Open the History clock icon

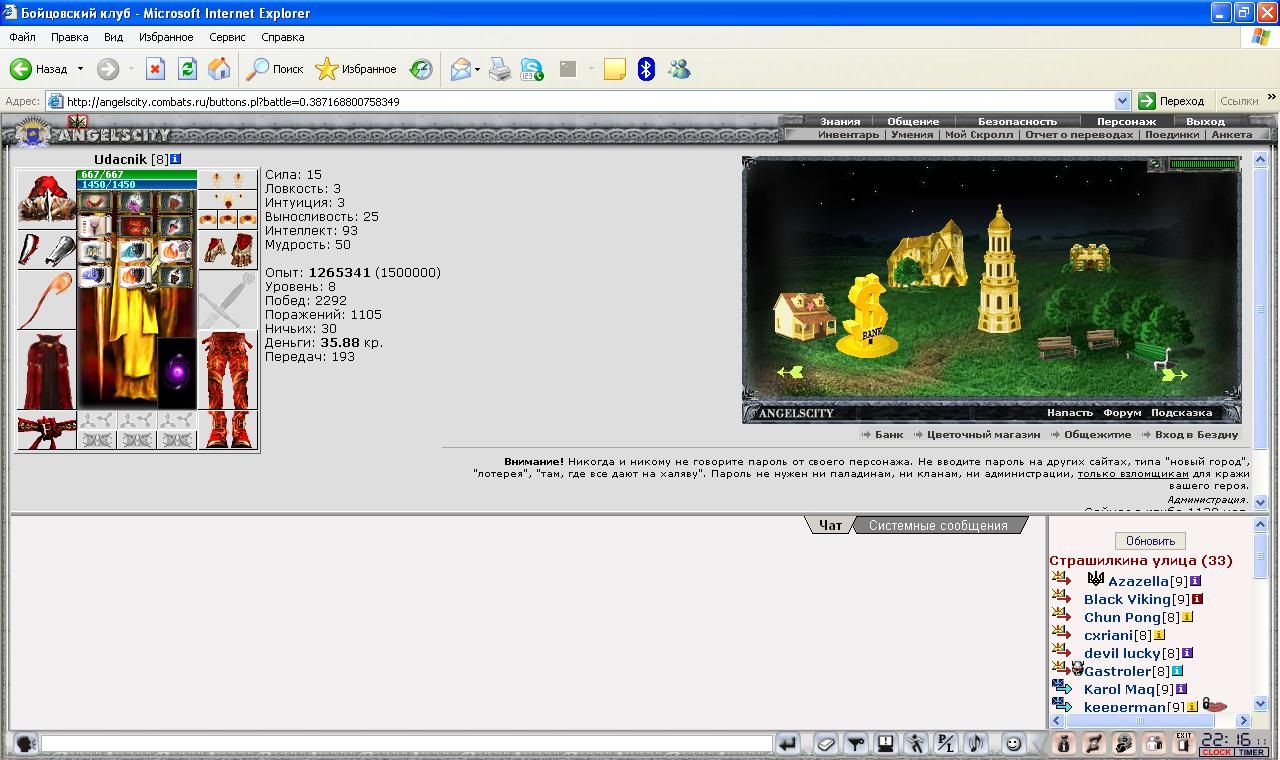point(421,69)
